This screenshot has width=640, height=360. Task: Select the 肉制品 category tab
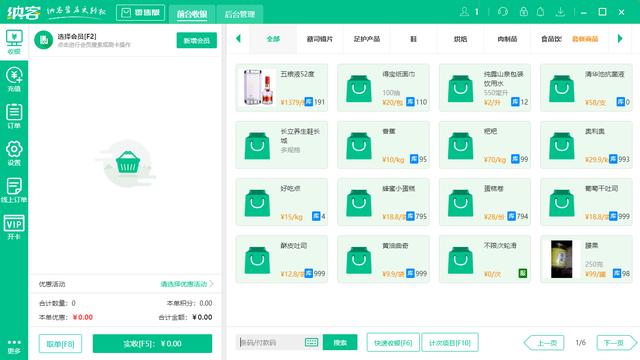point(507,39)
